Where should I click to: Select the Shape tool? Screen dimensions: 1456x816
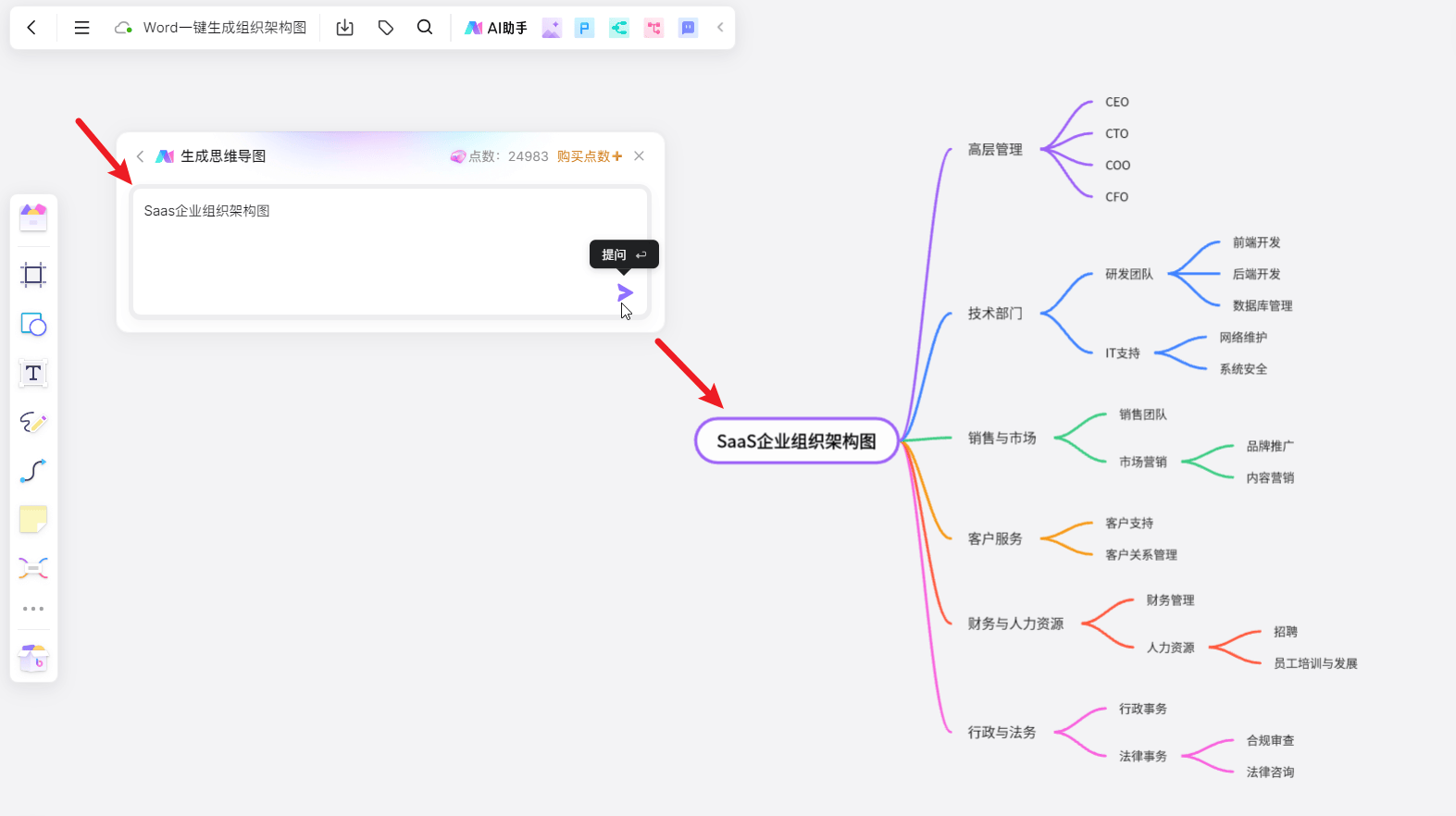coord(33,325)
